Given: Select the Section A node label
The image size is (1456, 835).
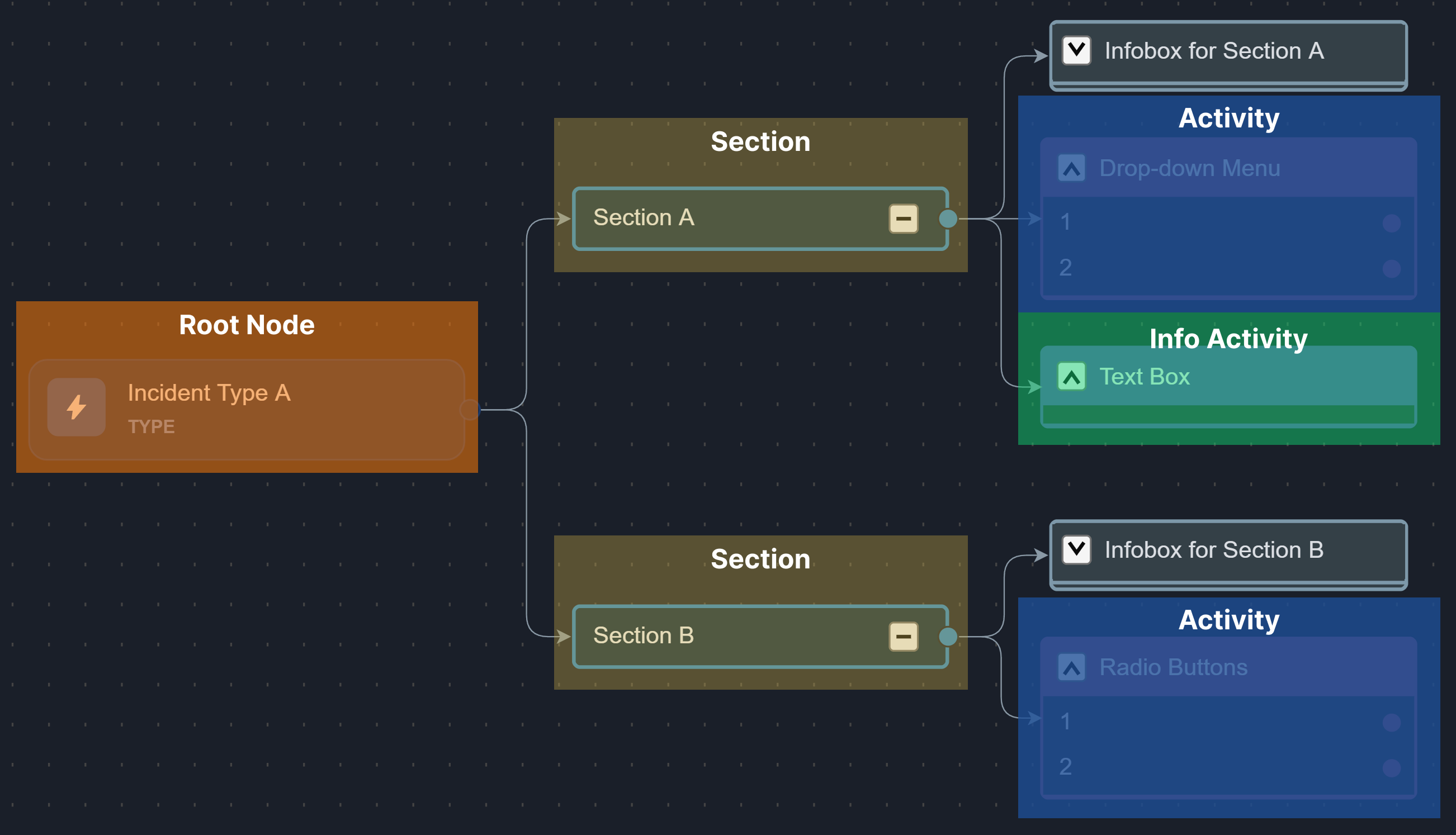Looking at the screenshot, I should tap(644, 218).
